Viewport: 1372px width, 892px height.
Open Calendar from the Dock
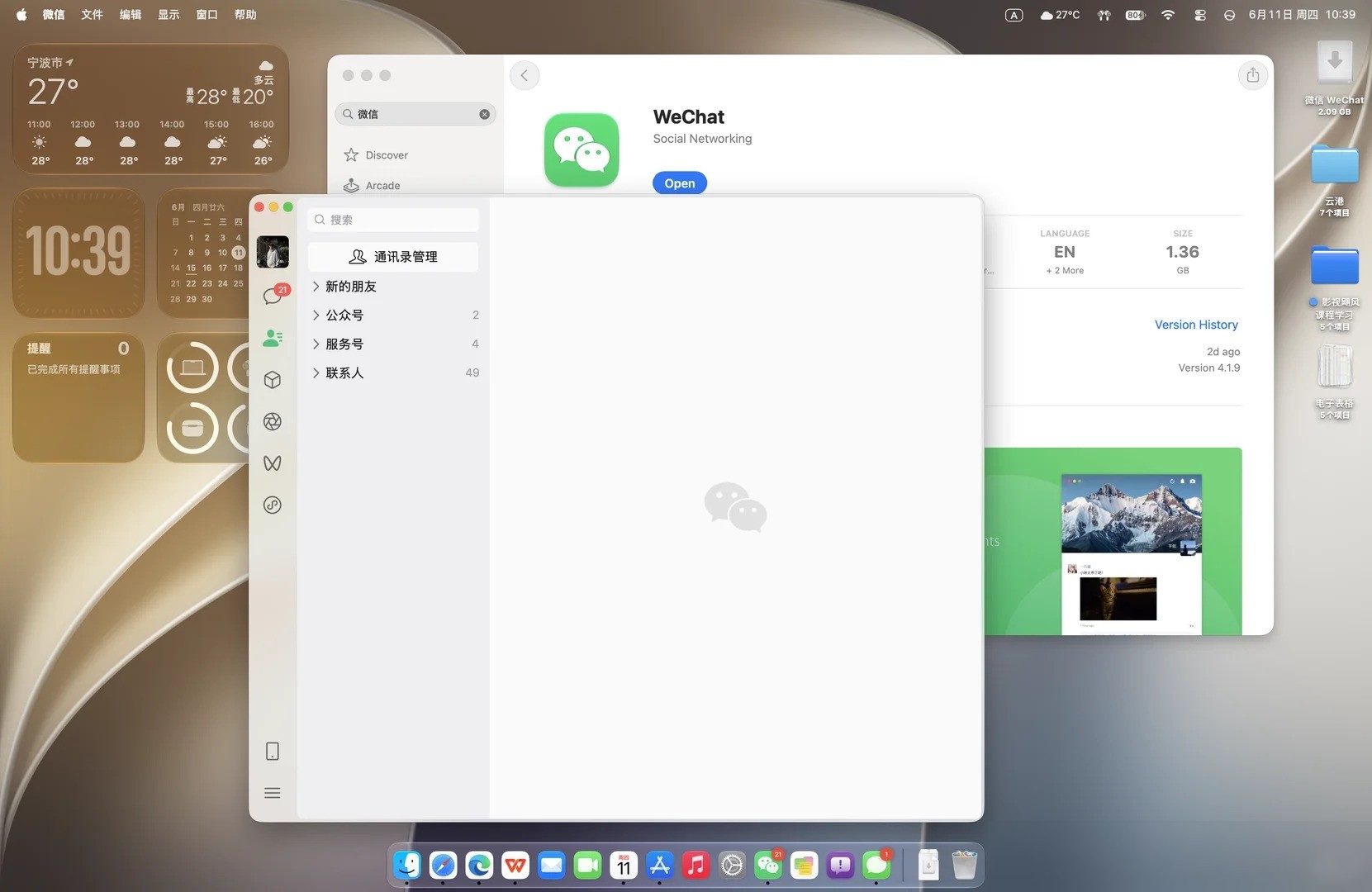click(624, 865)
